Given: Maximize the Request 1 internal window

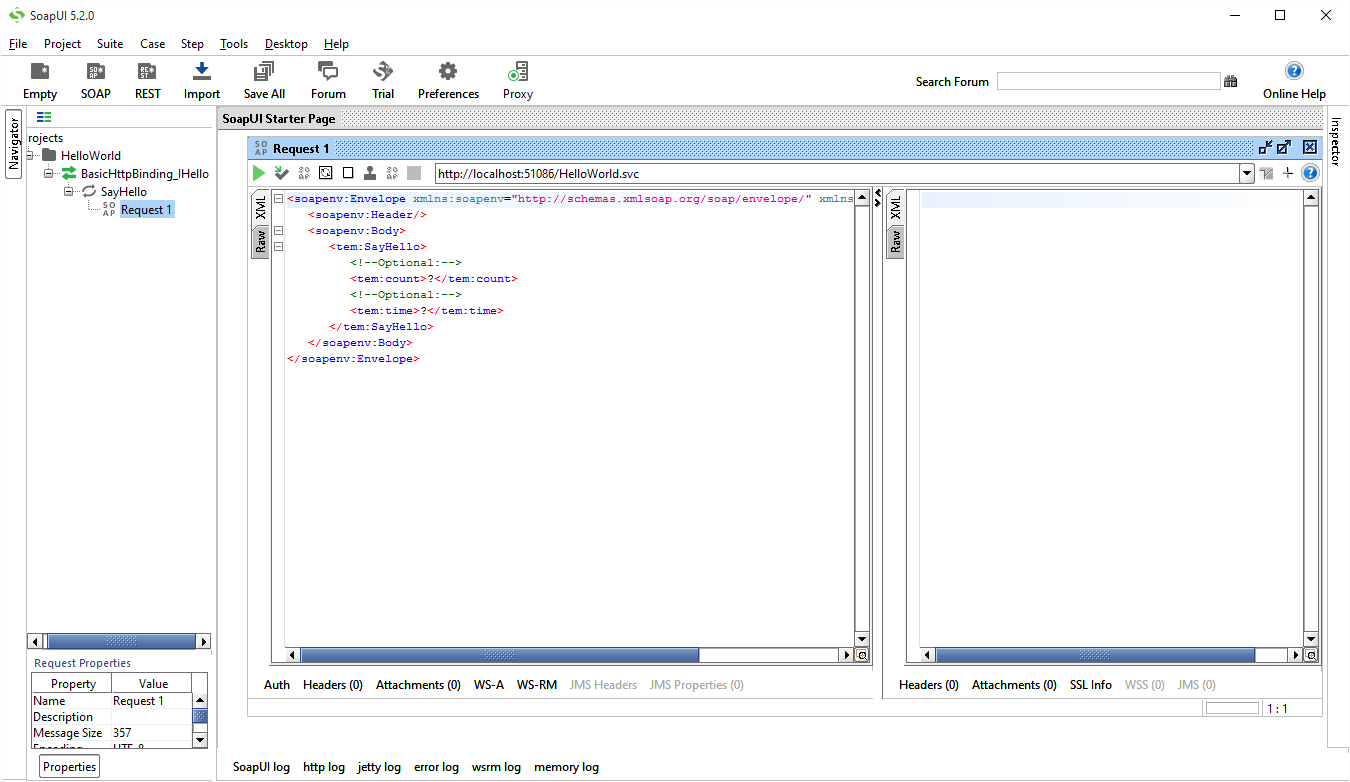Looking at the screenshot, I should (x=1284, y=147).
